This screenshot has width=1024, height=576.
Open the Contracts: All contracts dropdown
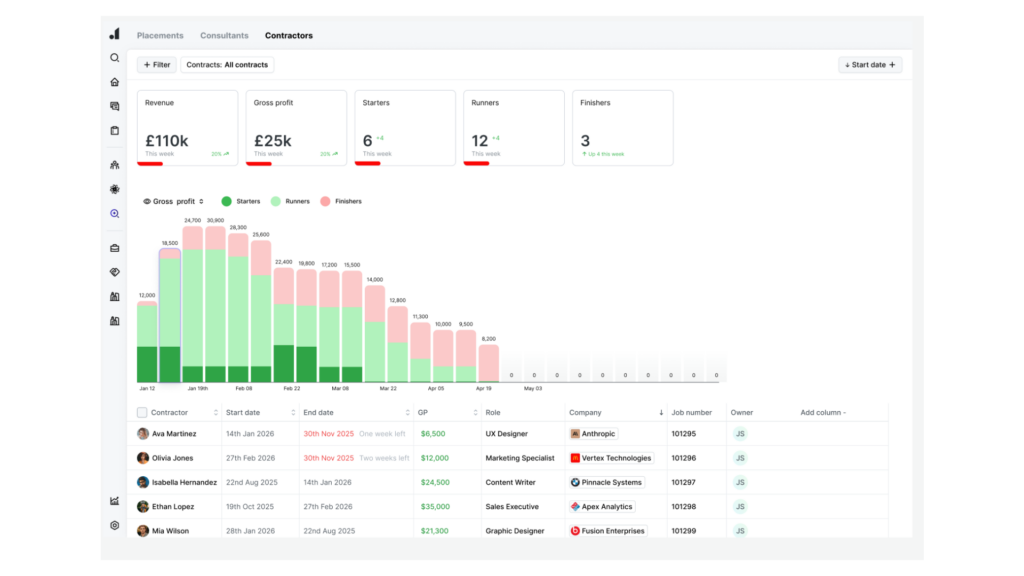pos(227,65)
